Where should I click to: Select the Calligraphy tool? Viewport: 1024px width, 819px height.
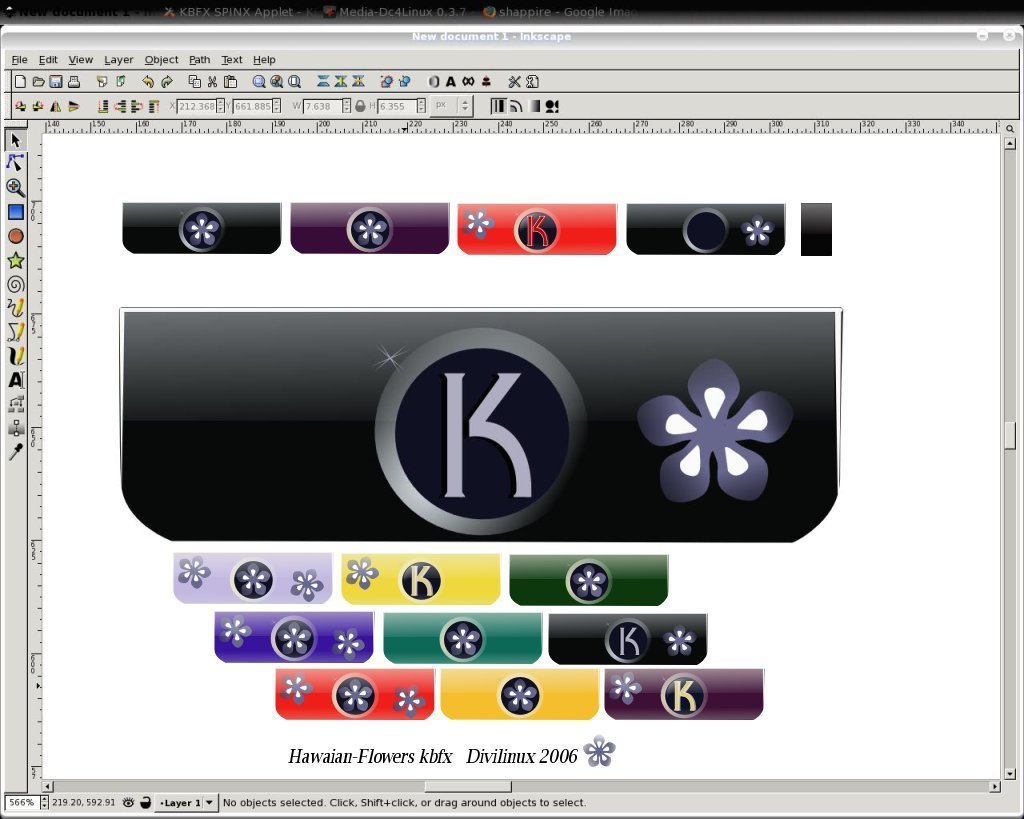pos(16,356)
